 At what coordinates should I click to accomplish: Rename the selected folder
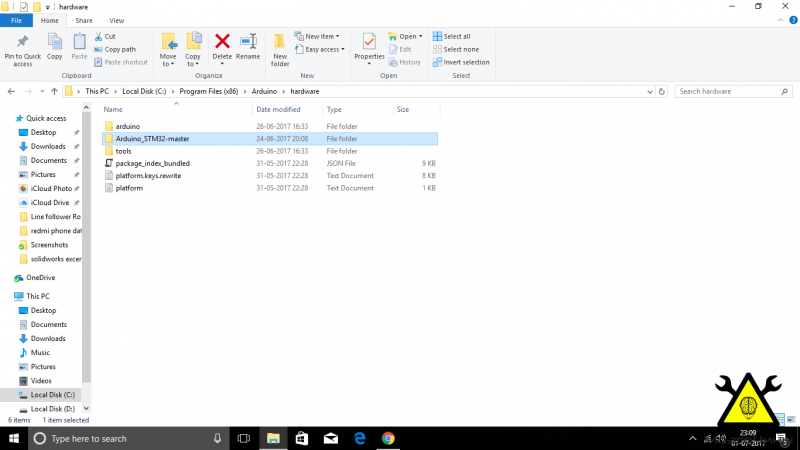pos(248,46)
